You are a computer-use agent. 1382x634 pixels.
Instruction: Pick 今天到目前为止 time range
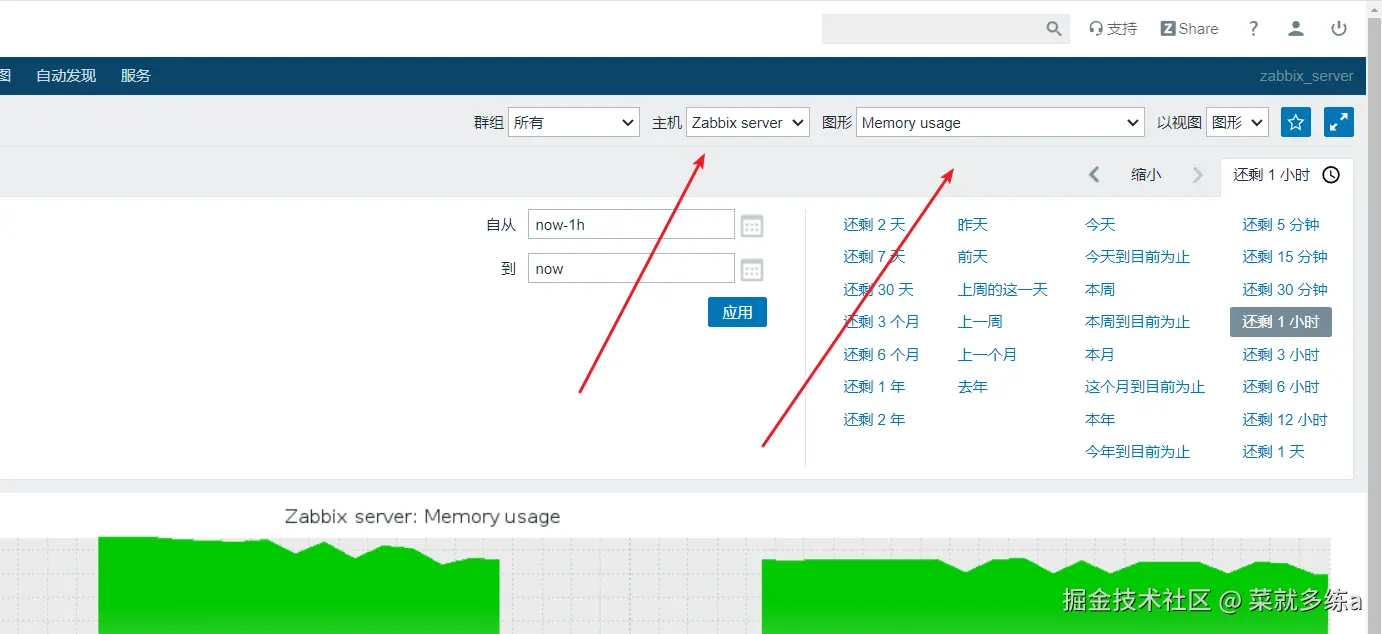1138,257
